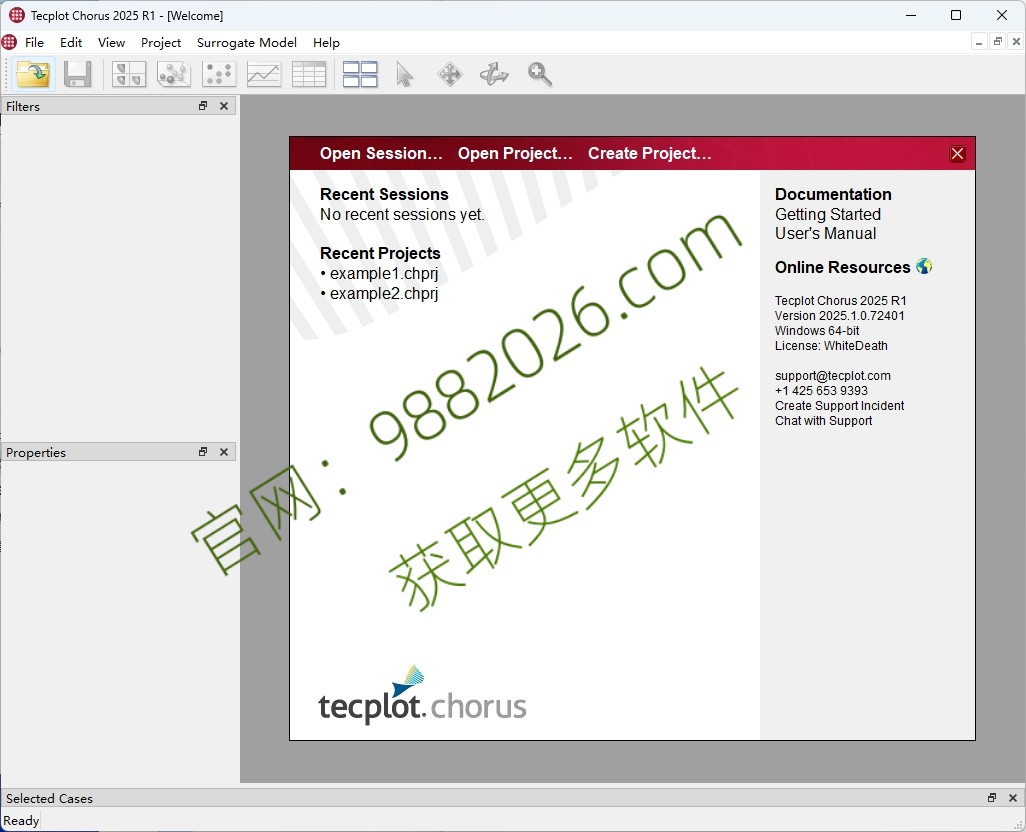Screen dimensions: 1026x832
Task: Minimize the Tecplot Chorus main window
Action: 911,15
